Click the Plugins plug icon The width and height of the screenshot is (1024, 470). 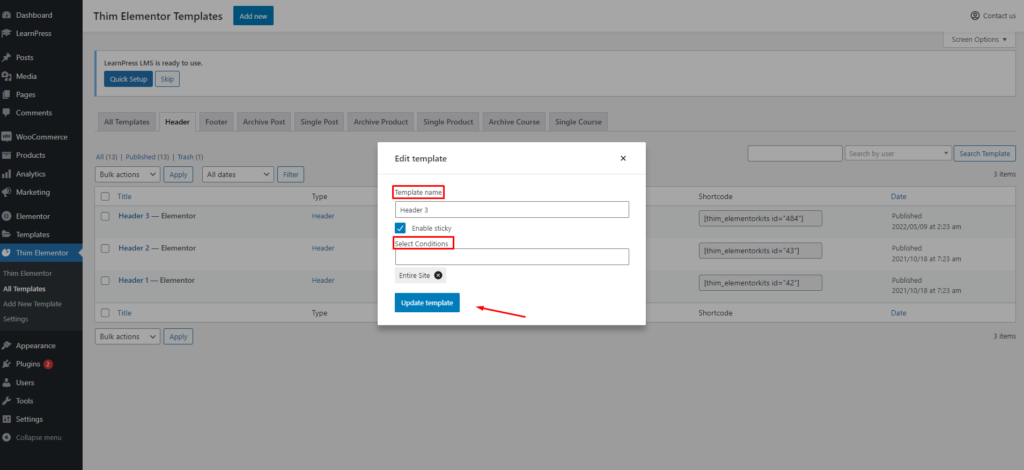coord(7,364)
